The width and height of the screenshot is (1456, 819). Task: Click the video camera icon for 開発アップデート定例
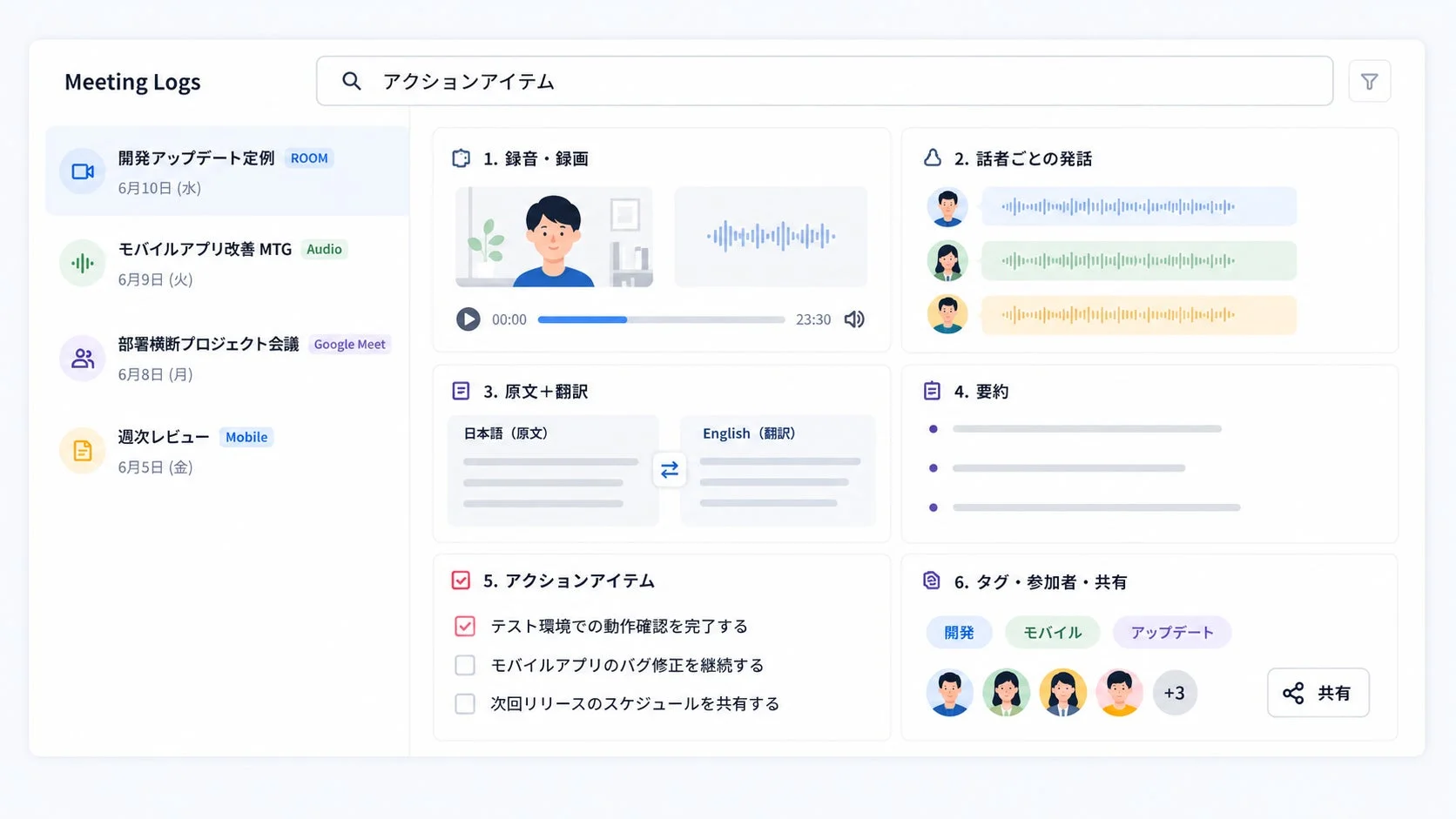[x=83, y=171]
